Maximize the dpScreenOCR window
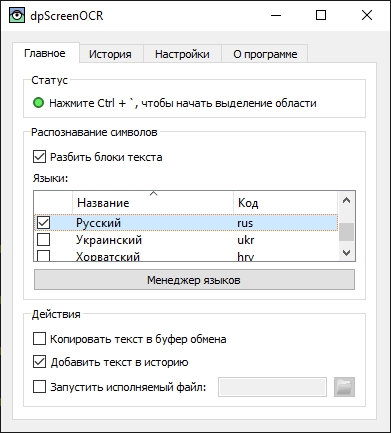Viewport: 391px width, 433px height. click(x=321, y=15)
